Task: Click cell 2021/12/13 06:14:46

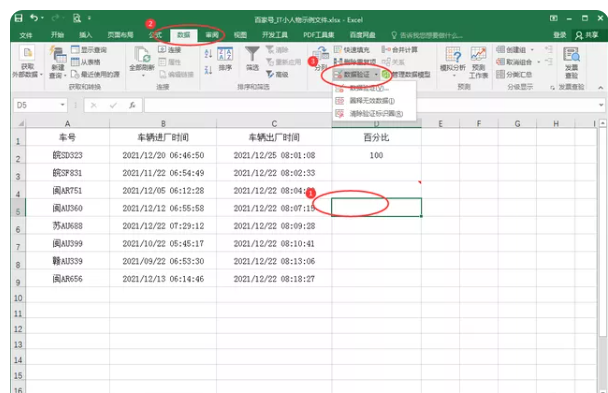Action: click(x=163, y=279)
